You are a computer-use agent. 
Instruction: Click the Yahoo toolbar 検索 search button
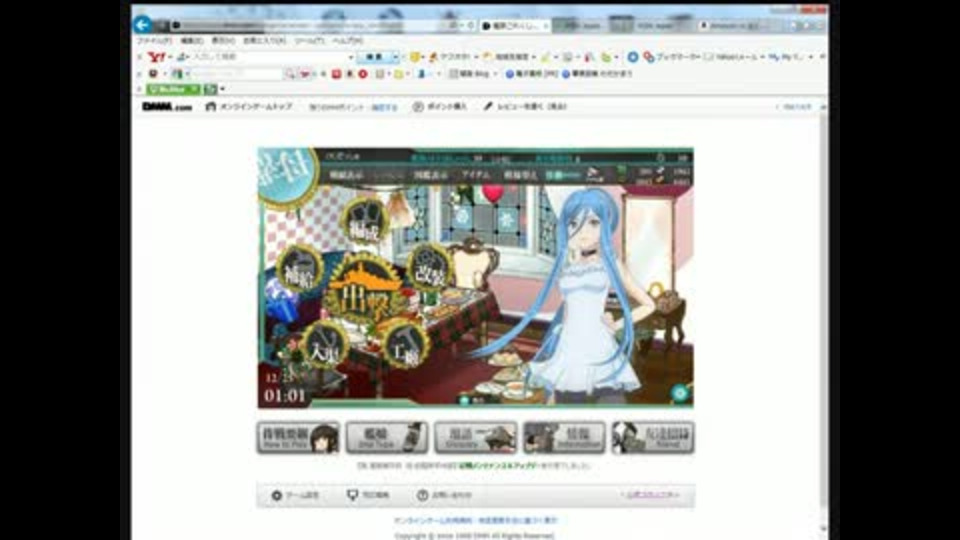click(374, 57)
